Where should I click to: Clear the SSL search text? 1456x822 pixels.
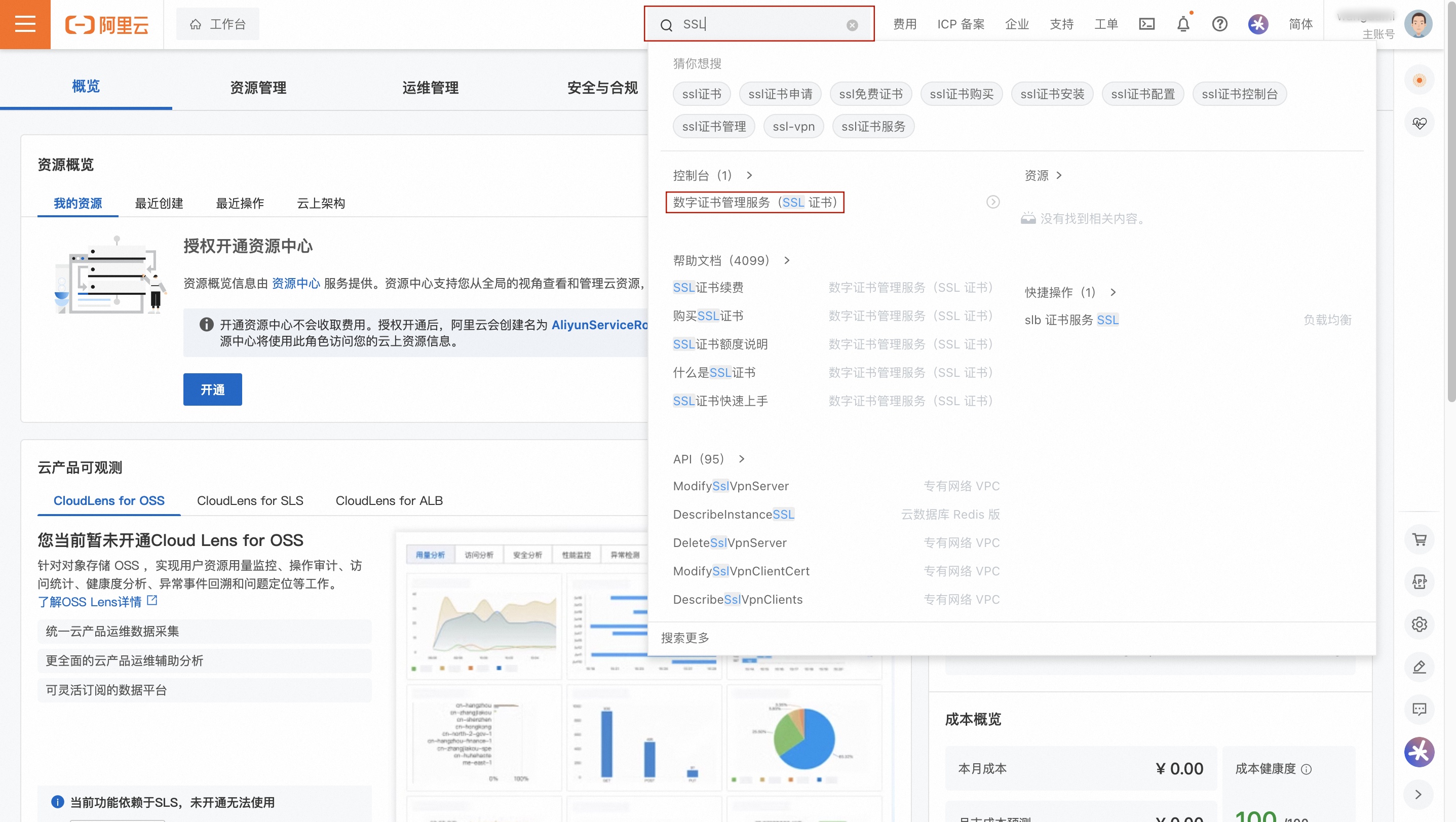852,25
